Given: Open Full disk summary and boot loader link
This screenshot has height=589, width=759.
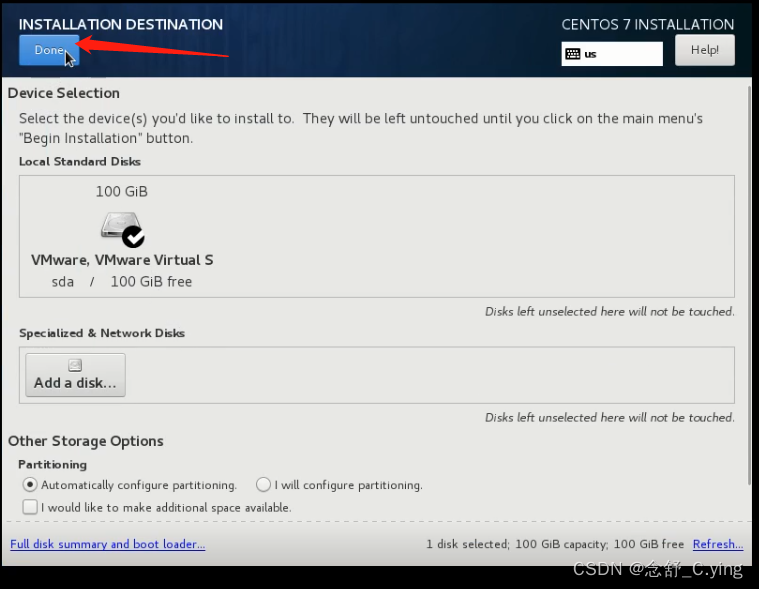Looking at the screenshot, I should [107, 544].
